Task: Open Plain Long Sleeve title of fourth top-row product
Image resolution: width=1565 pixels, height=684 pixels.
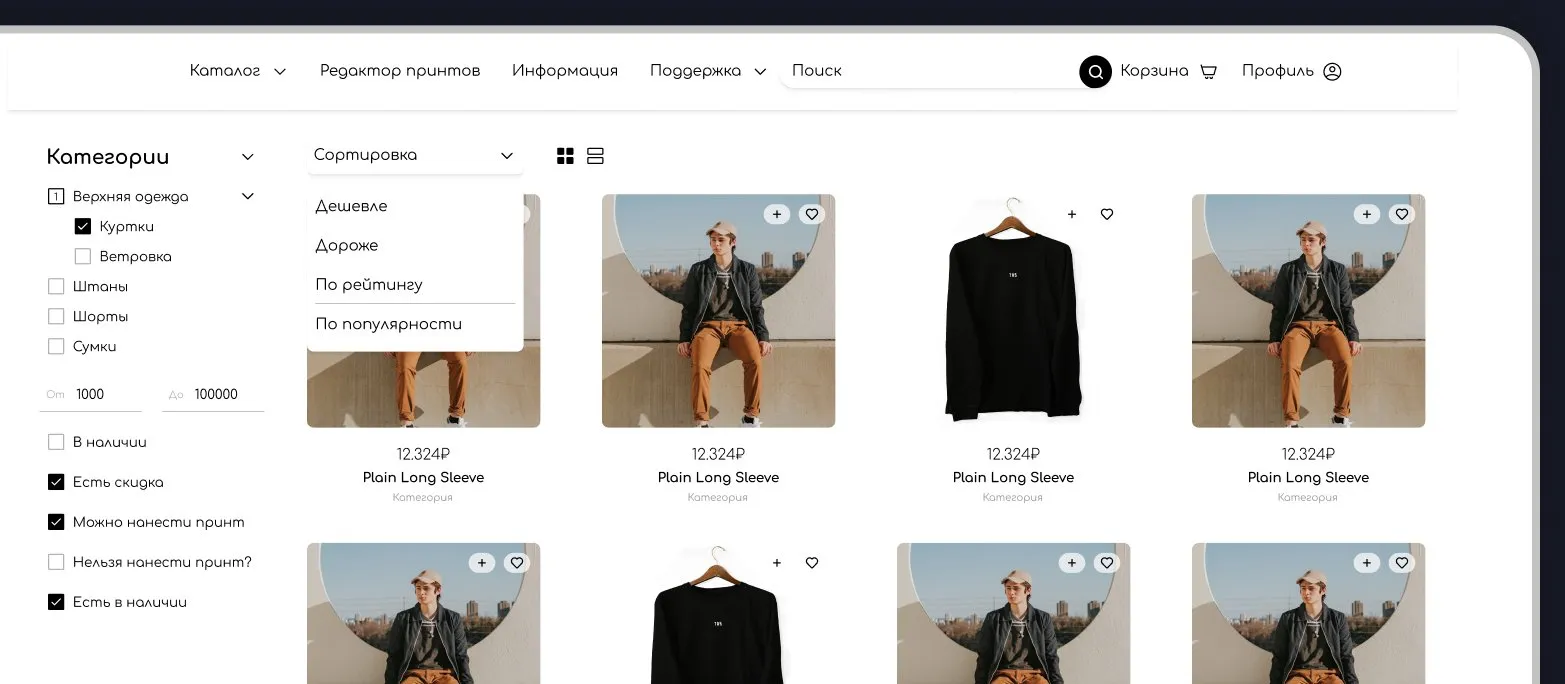Action: (x=1308, y=478)
